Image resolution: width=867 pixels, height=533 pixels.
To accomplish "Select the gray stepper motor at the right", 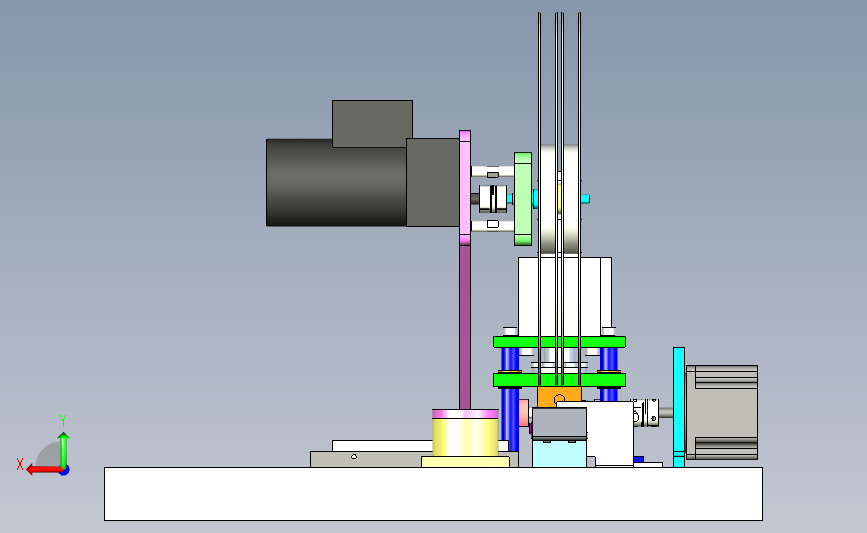I will click(x=722, y=412).
